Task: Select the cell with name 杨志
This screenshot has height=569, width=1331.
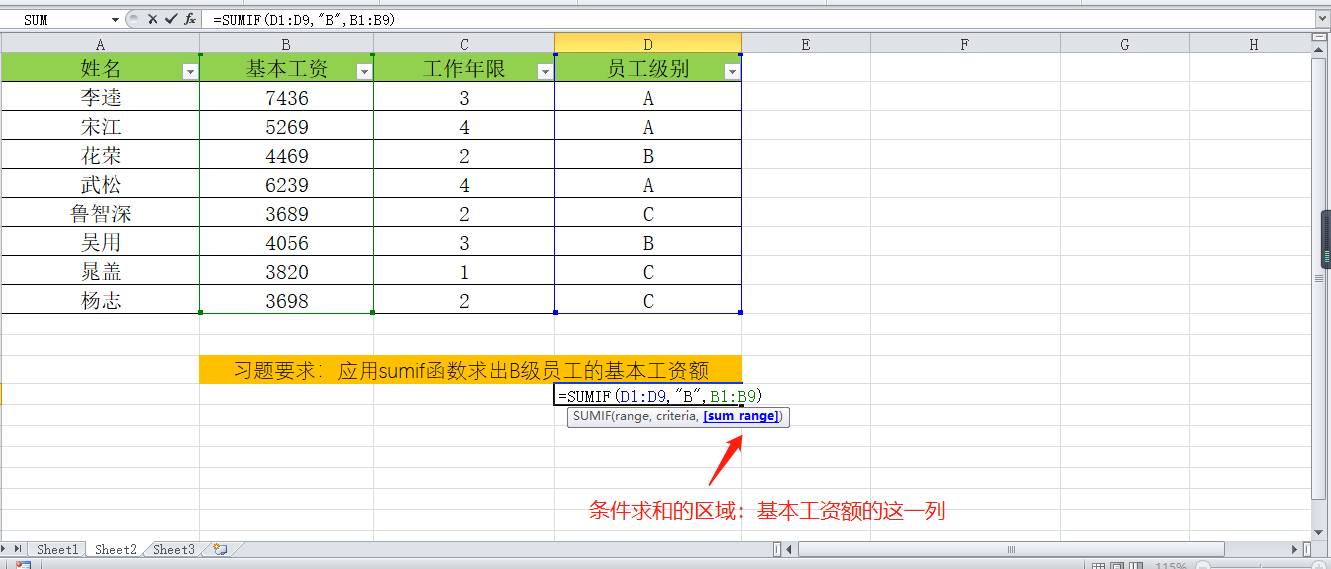Action: click(100, 300)
